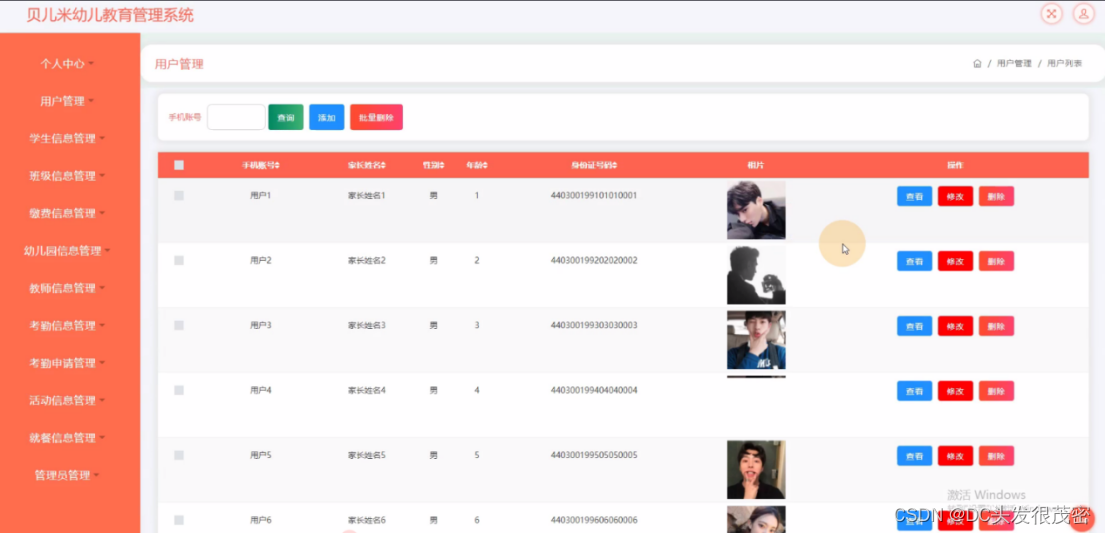Click the user avatar icon at top right
The width and height of the screenshot is (1106, 534).
(x=1083, y=13)
